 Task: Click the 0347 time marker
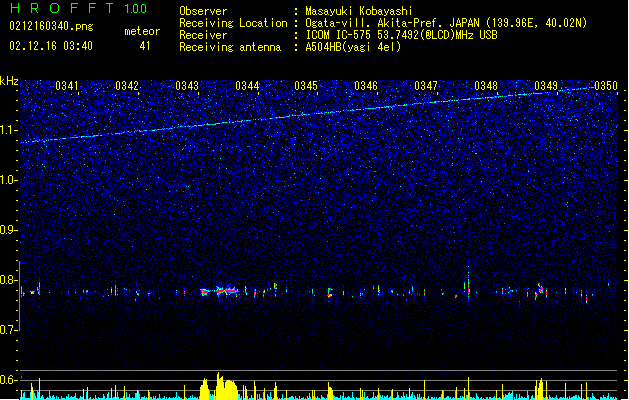pyautogui.click(x=426, y=86)
